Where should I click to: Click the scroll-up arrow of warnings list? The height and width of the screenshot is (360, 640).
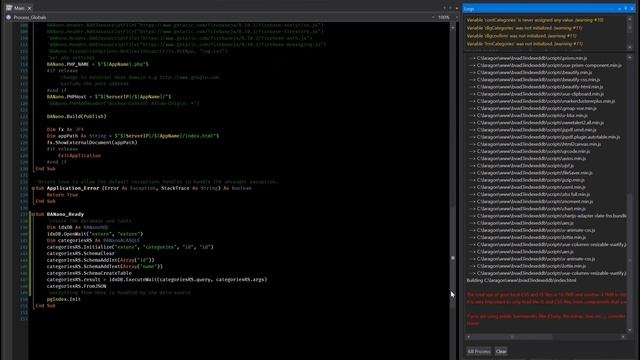(629, 19)
